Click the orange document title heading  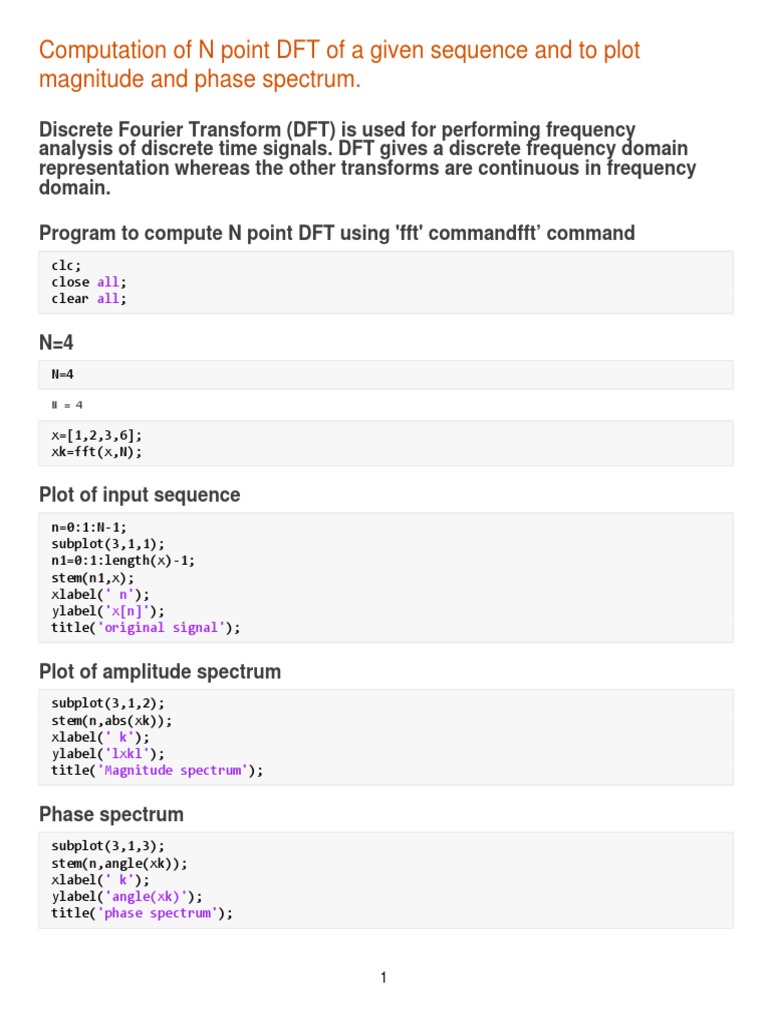[339, 64]
